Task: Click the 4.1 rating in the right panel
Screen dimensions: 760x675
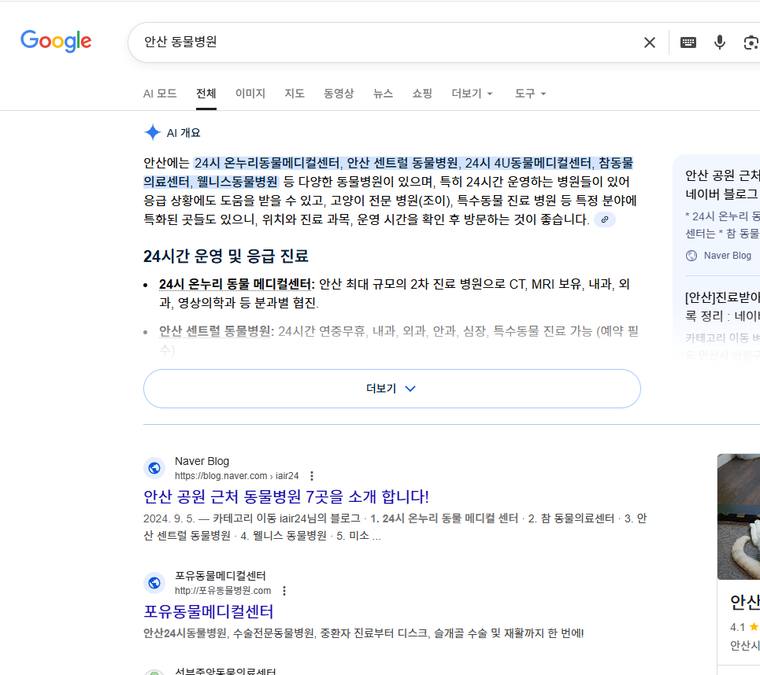Action: 737,627
